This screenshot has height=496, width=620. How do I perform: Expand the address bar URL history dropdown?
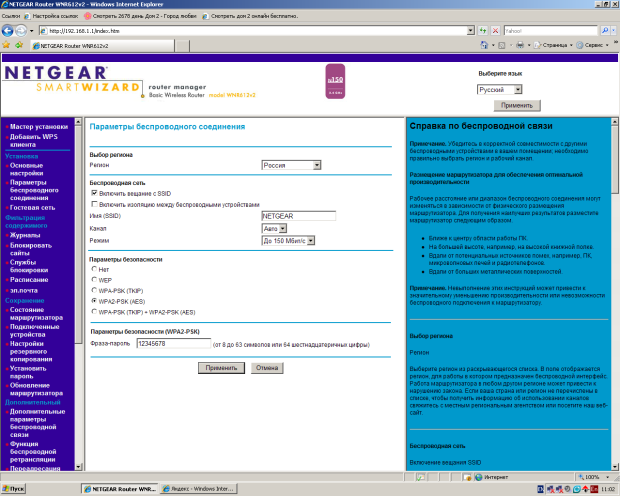pyautogui.click(x=471, y=30)
